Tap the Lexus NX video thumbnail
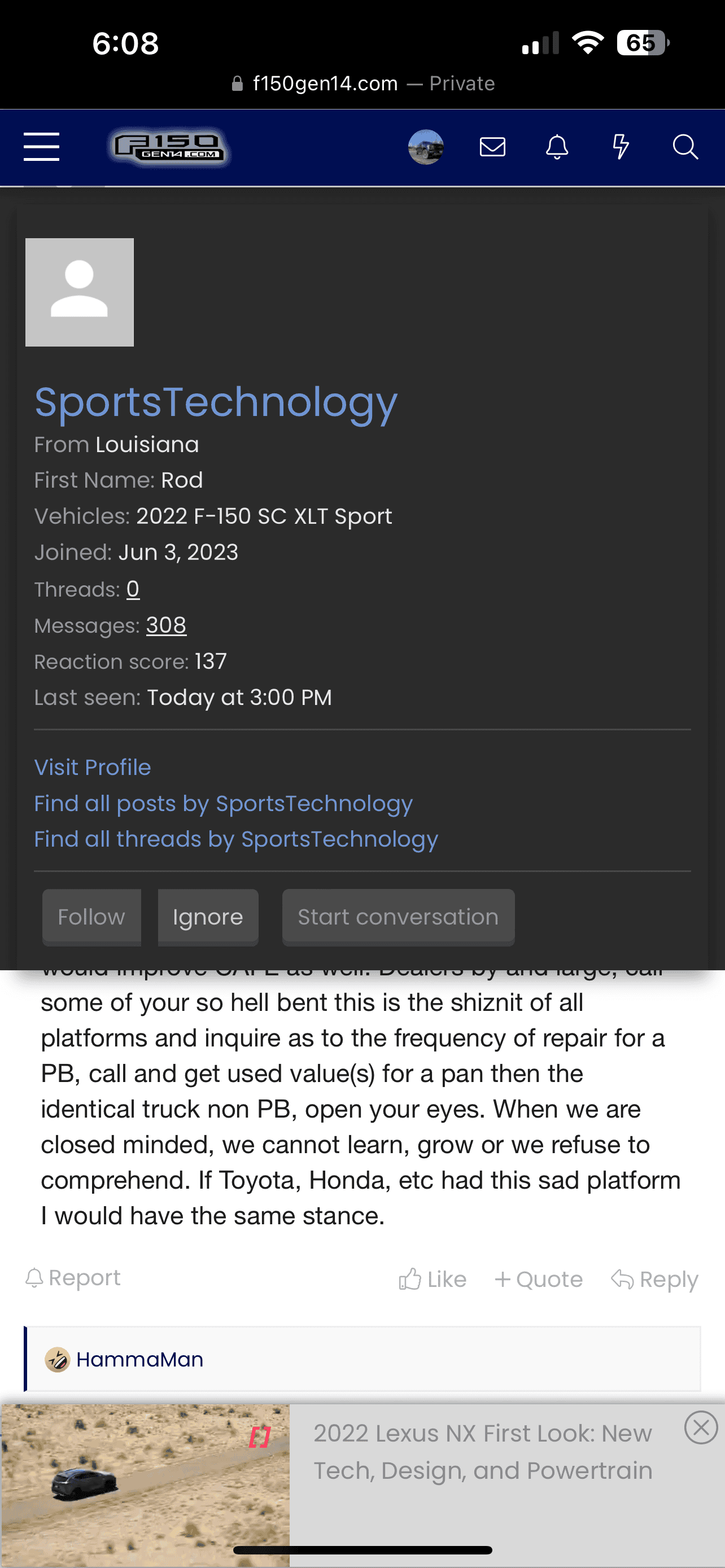The image size is (725, 1568). point(145,1485)
